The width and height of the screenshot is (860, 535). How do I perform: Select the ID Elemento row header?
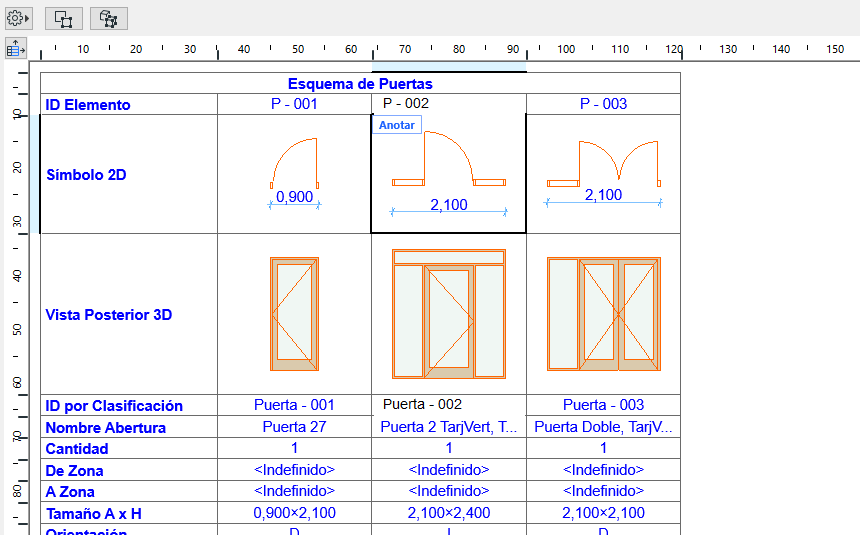pos(129,104)
